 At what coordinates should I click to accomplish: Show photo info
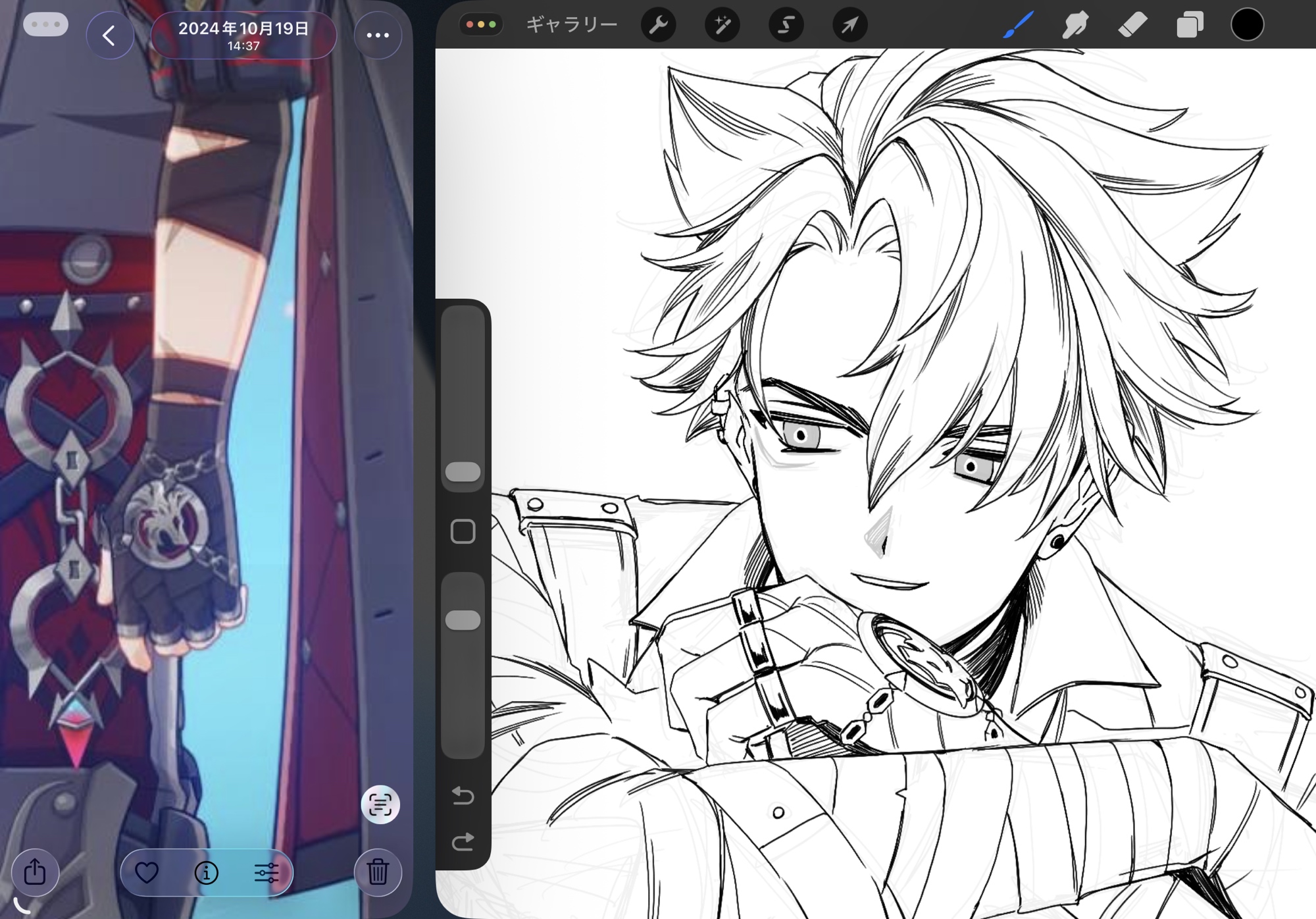coord(206,872)
